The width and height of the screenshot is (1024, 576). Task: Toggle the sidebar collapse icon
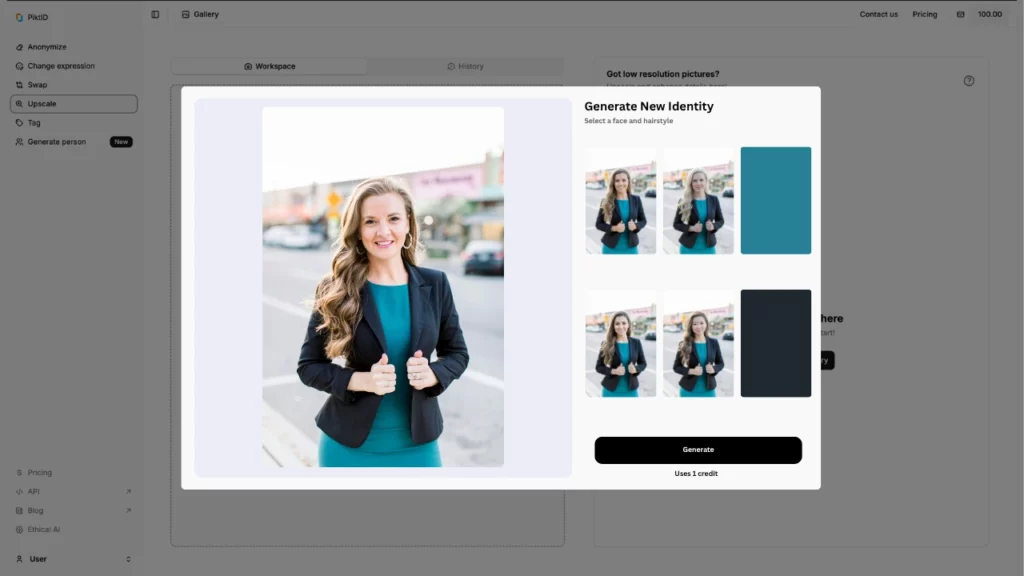tap(154, 14)
